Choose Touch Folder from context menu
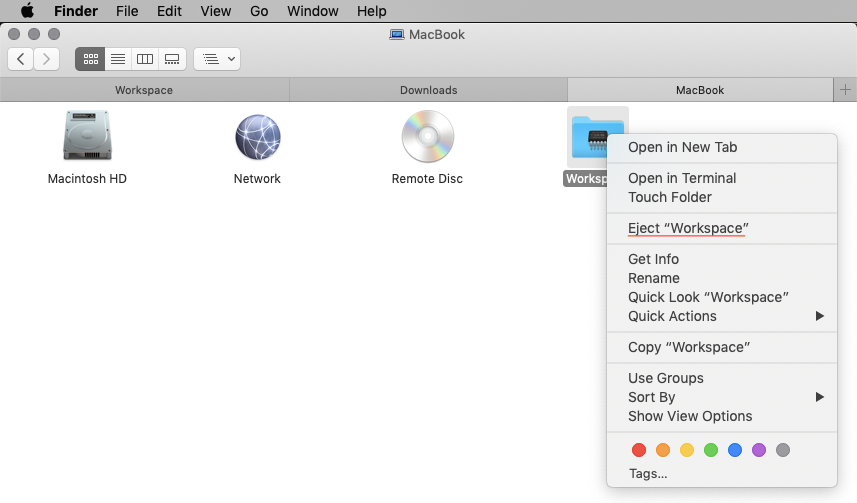Viewport: 857px width, 503px height. pyautogui.click(x=722, y=197)
